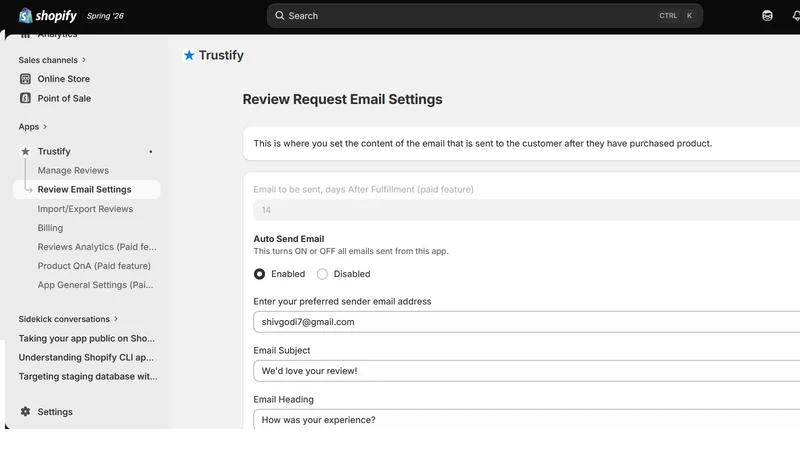Expand Sidekick conversations section
The image size is (800, 450).
(68, 319)
